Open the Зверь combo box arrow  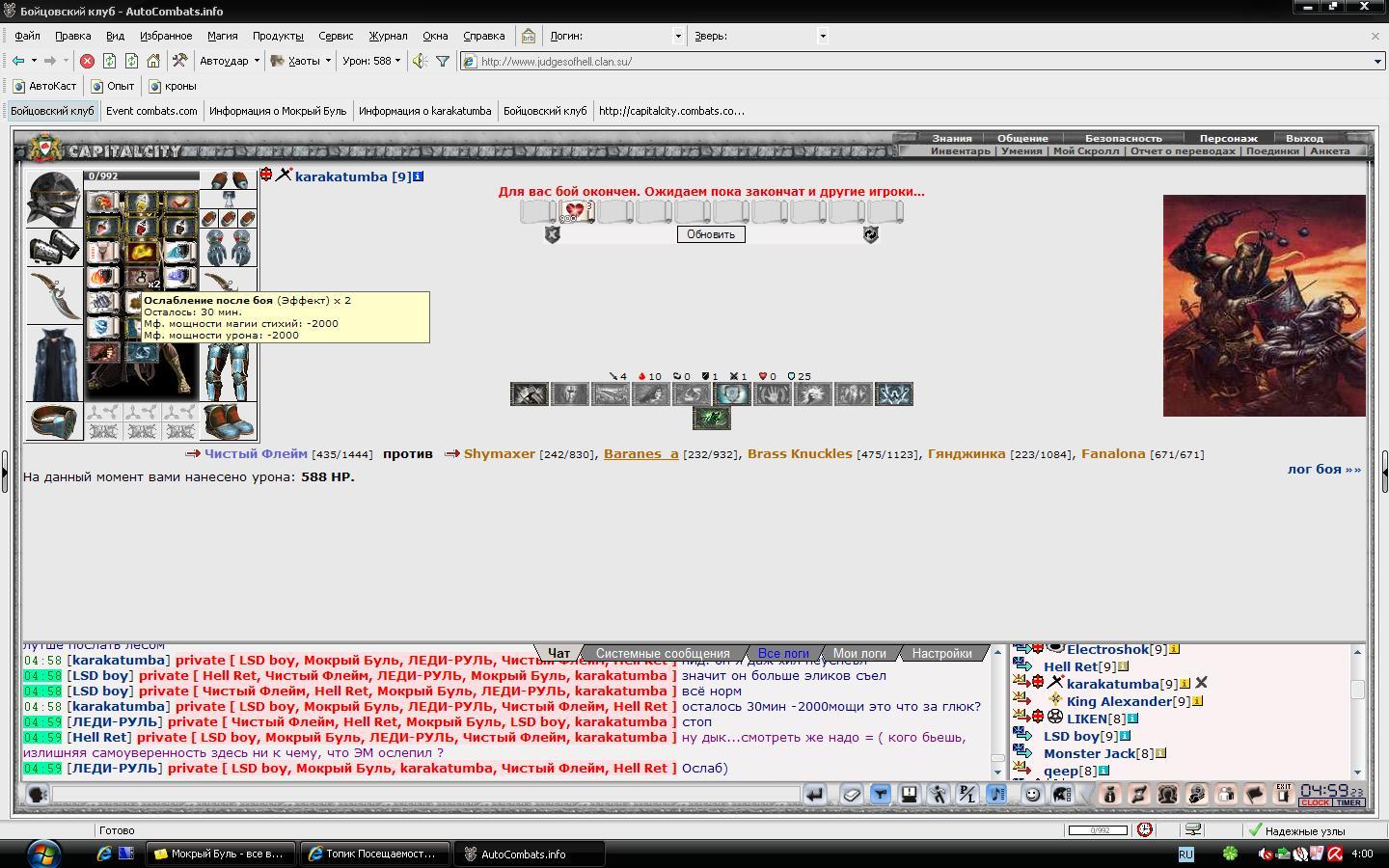823,36
